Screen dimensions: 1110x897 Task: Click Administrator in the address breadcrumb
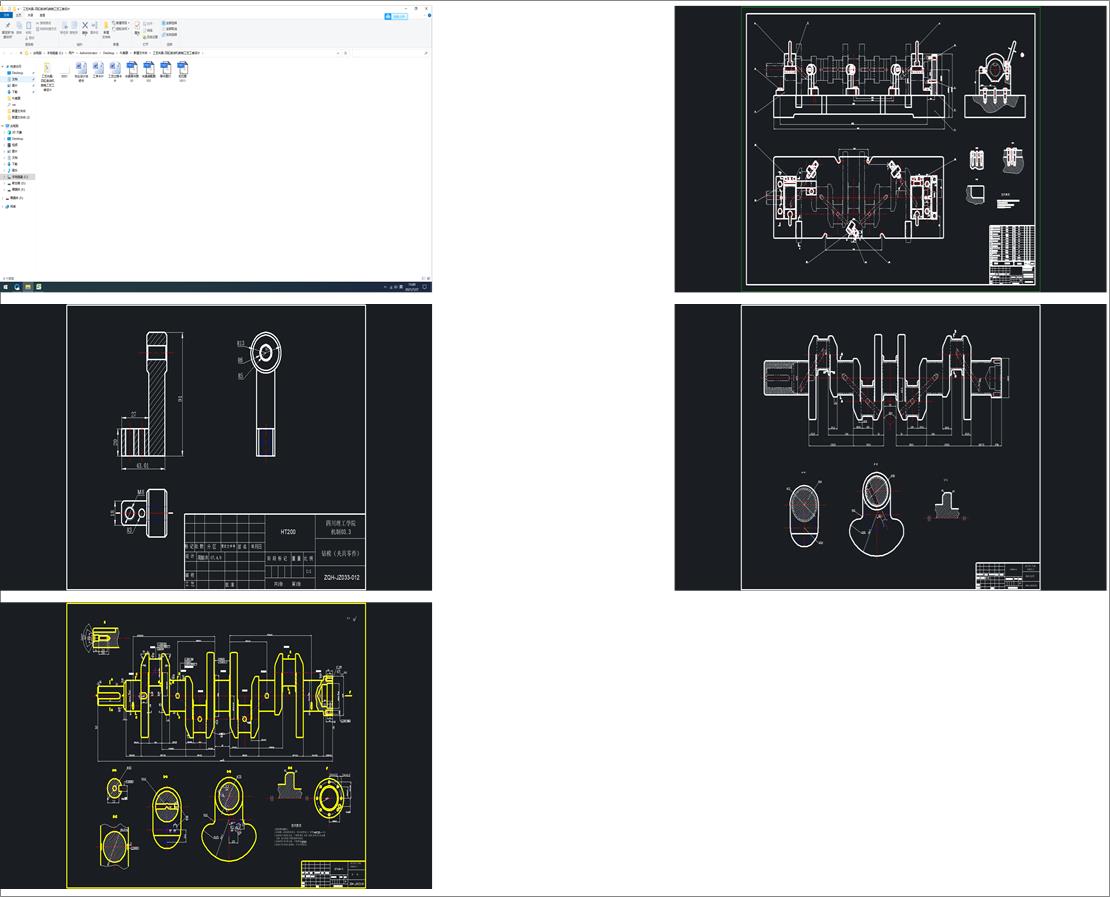pyautogui.click(x=85, y=52)
